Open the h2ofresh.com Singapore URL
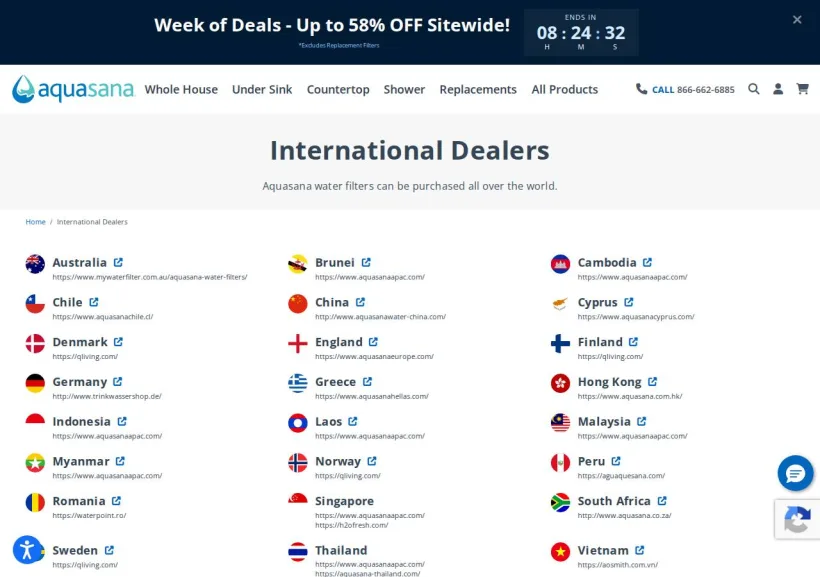This screenshot has width=820, height=577. 351,525
